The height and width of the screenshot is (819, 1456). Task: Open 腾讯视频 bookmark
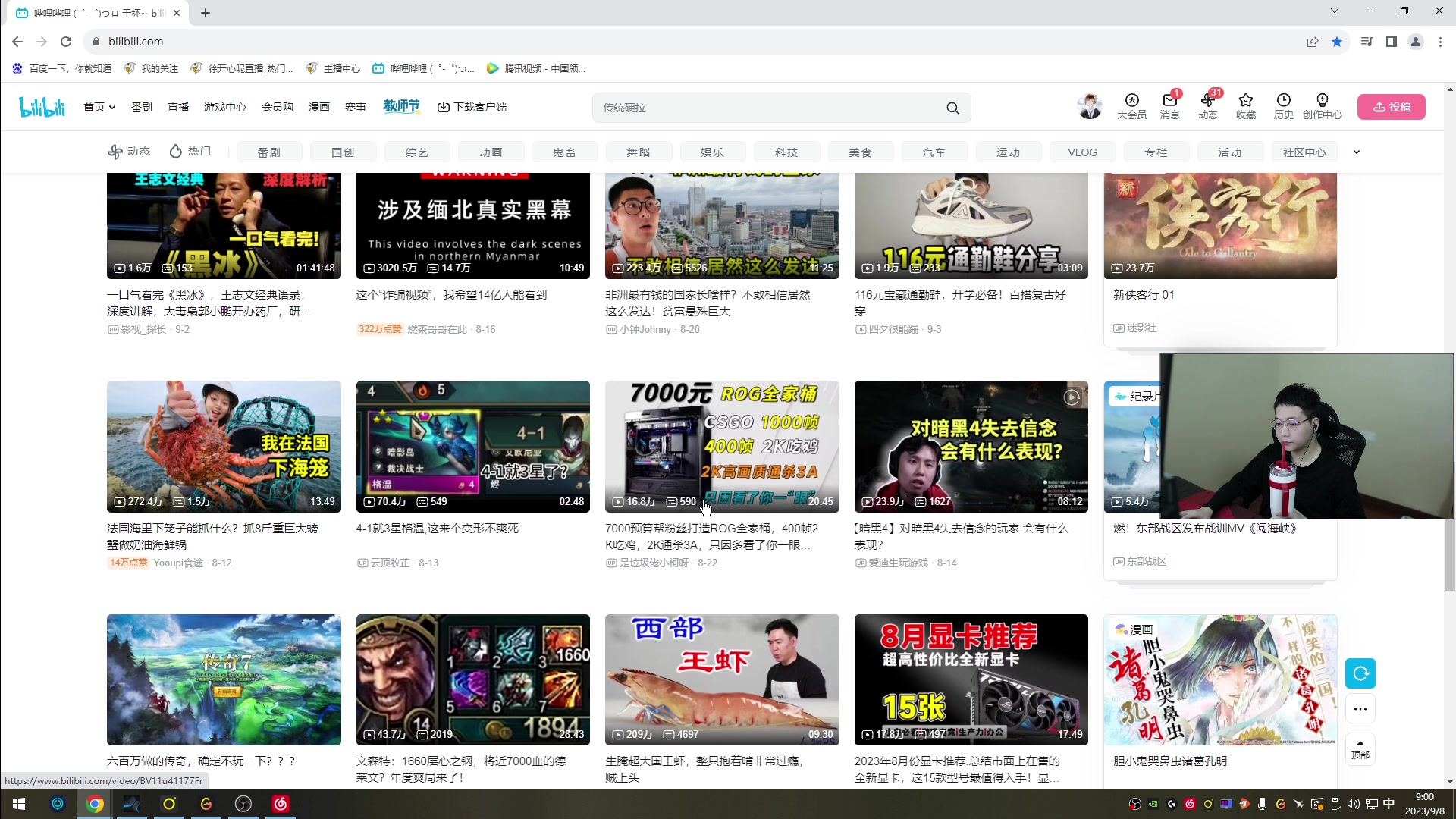(536, 68)
